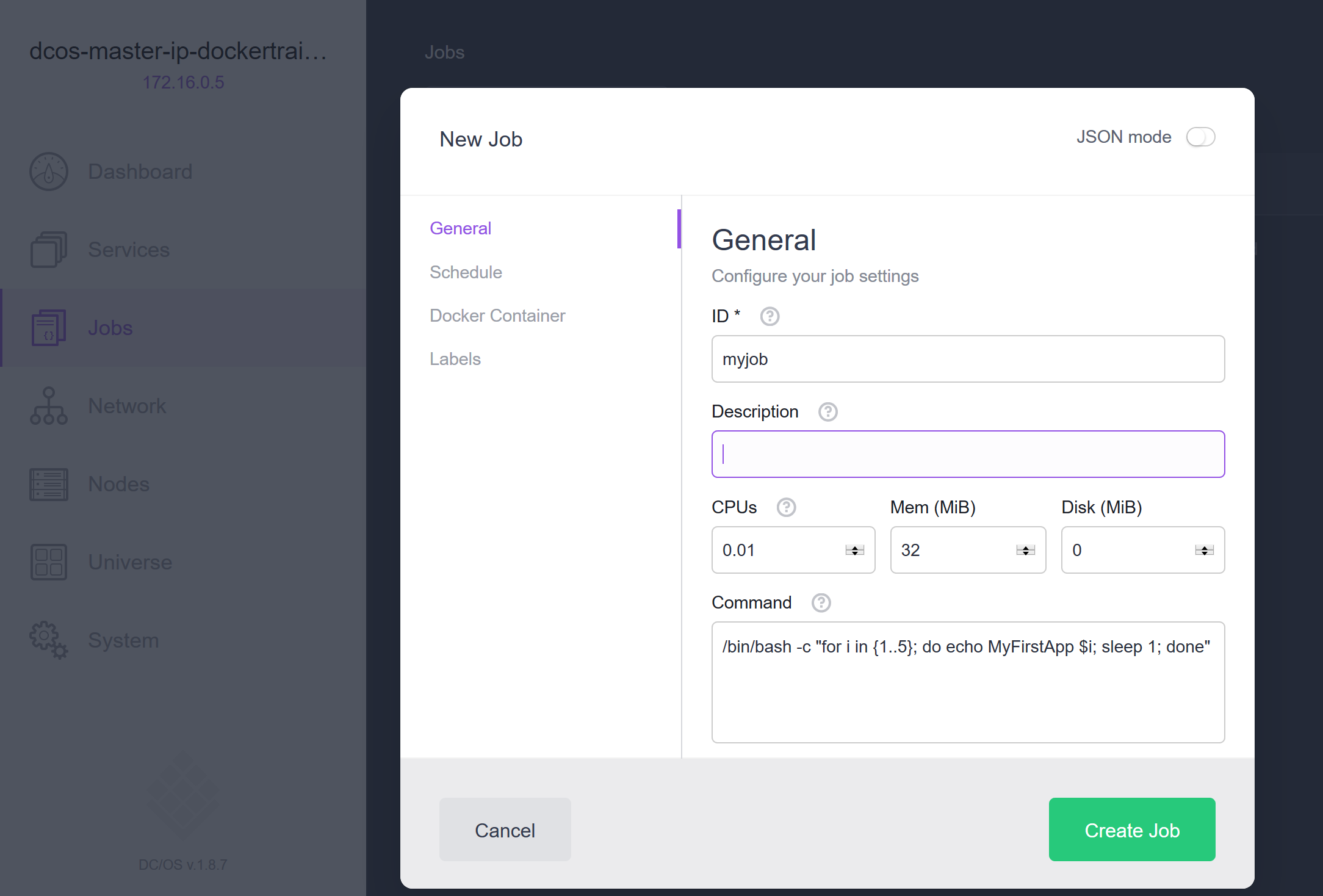Click the System gears icon
Viewport: 1323px width, 896px height.
(x=49, y=640)
